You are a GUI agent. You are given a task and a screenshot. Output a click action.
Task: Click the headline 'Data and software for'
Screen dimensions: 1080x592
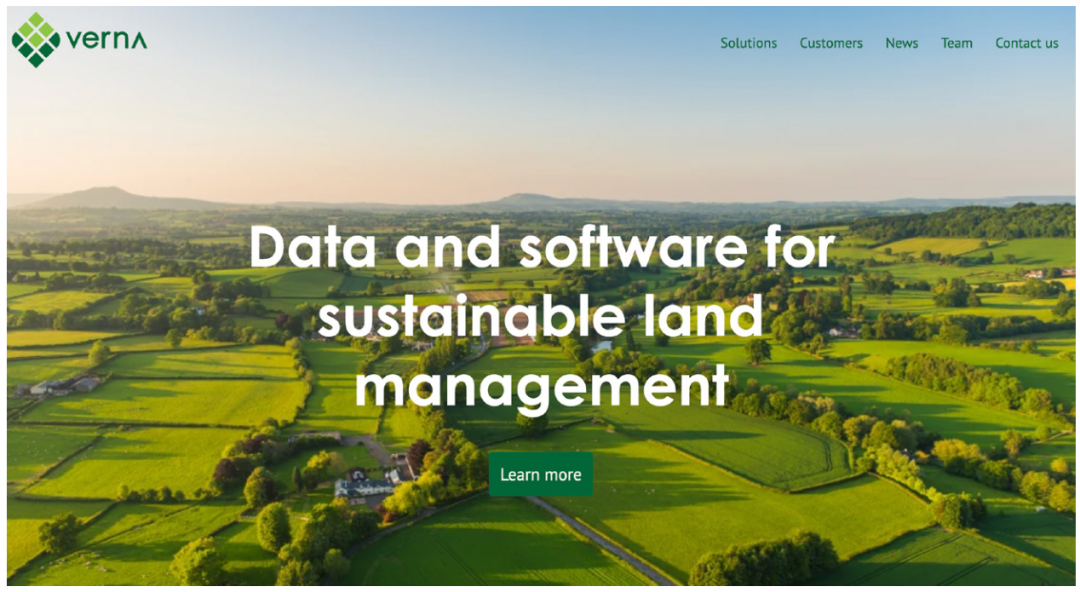541,247
